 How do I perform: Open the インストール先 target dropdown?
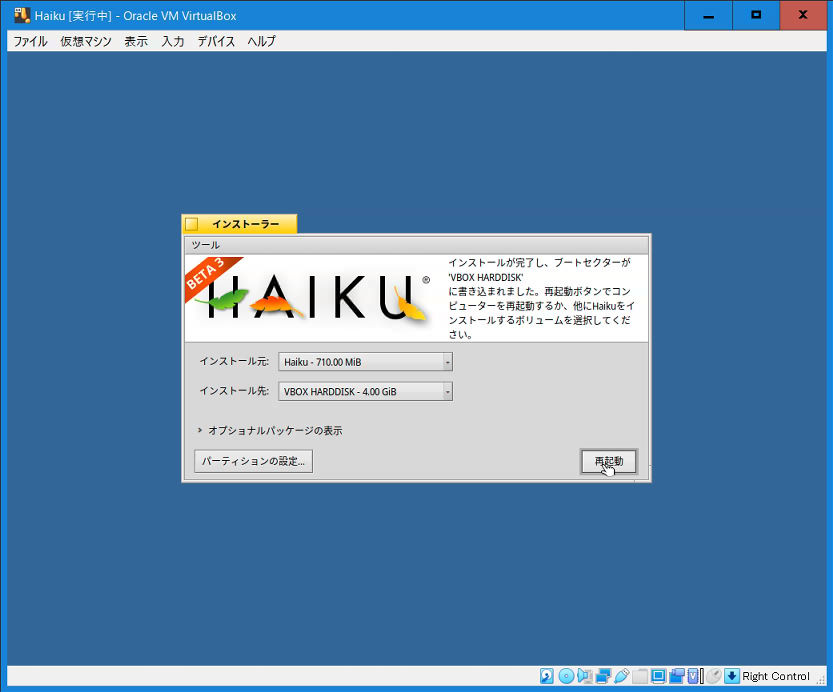pyautogui.click(x=366, y=391)
